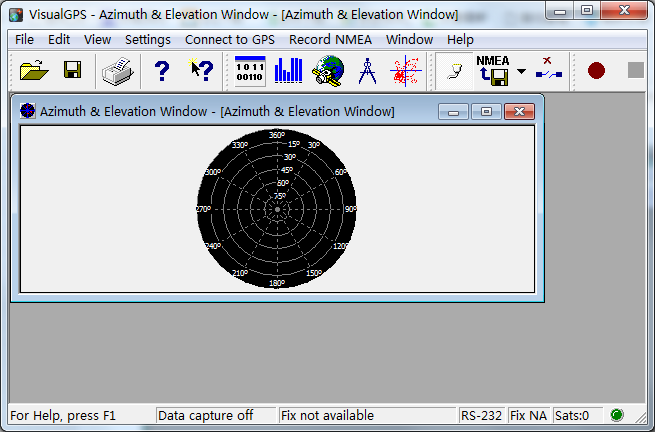Open the Settings menu
This screenshot has width=655, height=432.
147,39
